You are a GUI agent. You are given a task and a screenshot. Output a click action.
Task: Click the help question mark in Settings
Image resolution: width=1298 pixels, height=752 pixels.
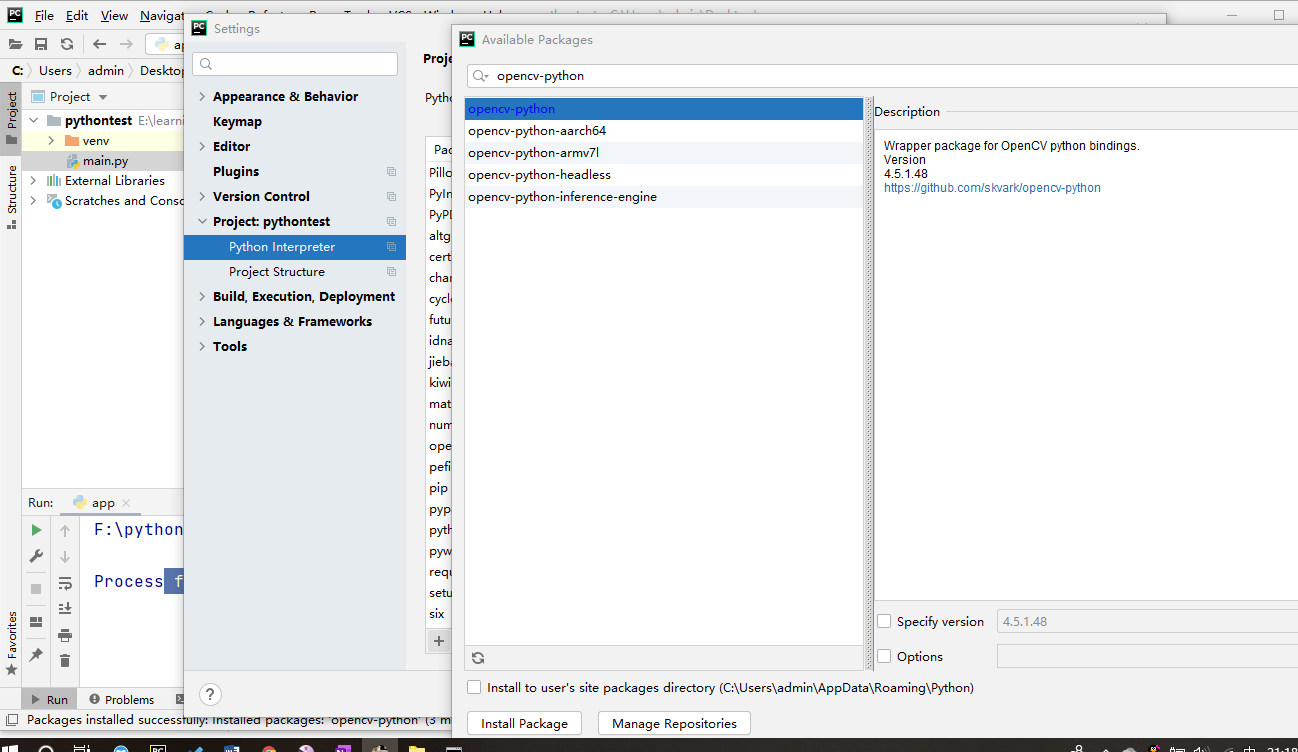coord(210,694)
